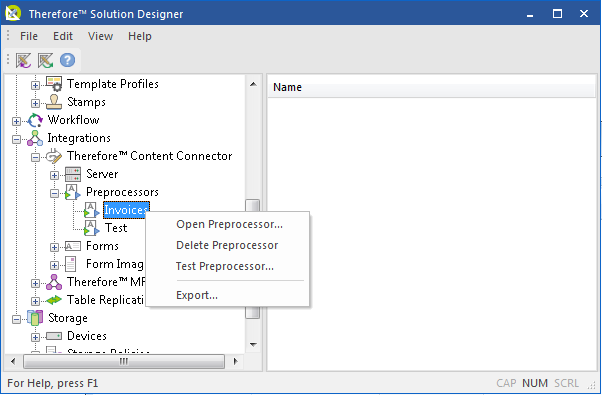Click the Storage icon in tree

(35, 318)
